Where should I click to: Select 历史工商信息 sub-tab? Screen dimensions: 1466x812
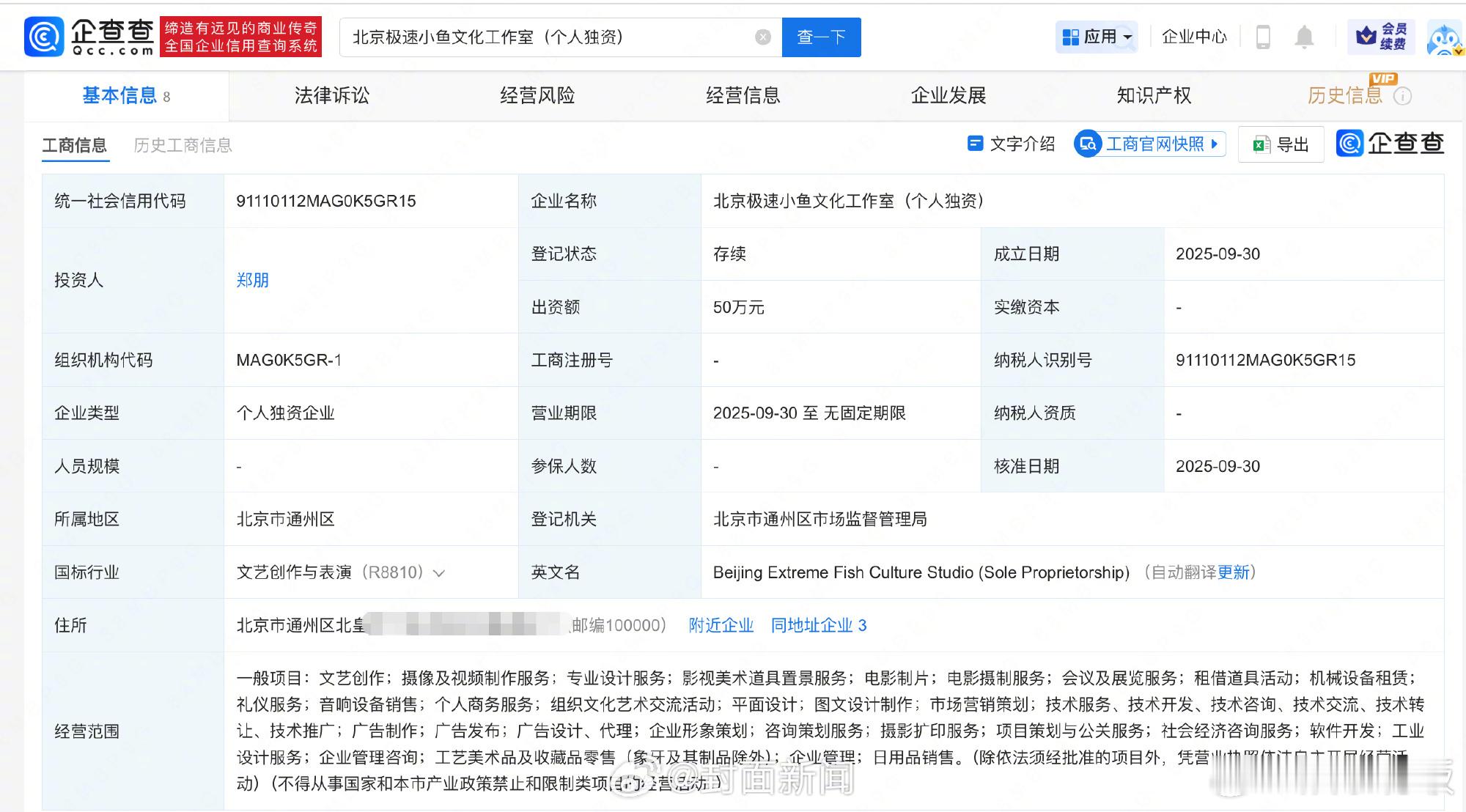[x=183, y=145]
